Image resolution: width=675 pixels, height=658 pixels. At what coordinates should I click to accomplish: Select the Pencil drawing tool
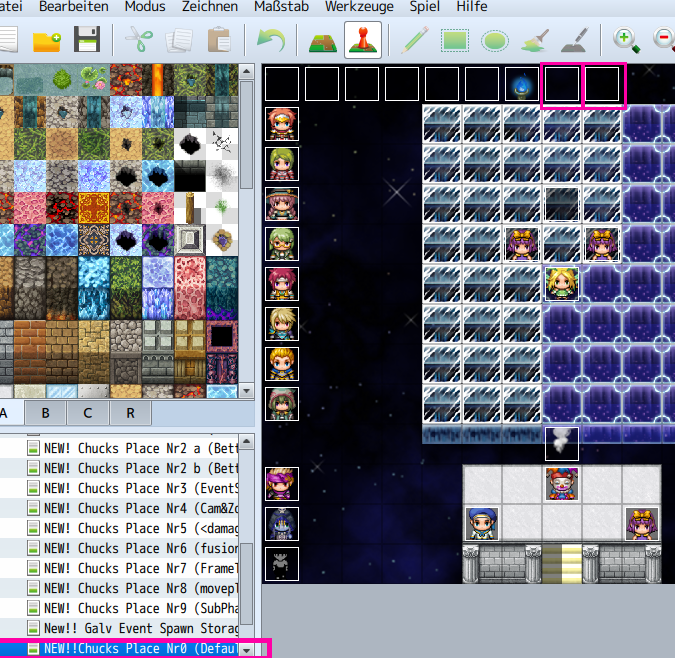tap(415, 40)
